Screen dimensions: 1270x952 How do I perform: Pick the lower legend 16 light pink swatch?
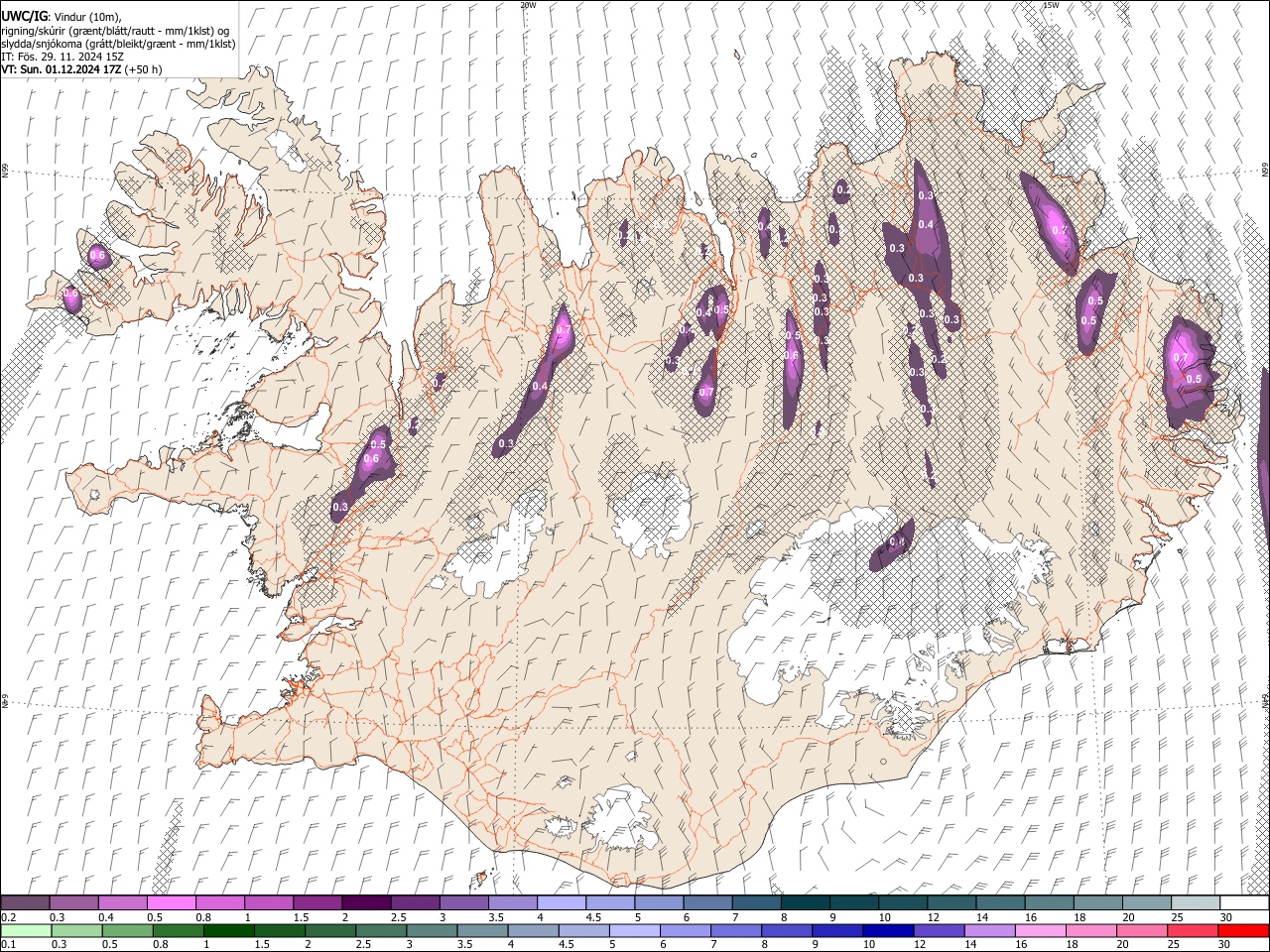(x=1041, y=930)
